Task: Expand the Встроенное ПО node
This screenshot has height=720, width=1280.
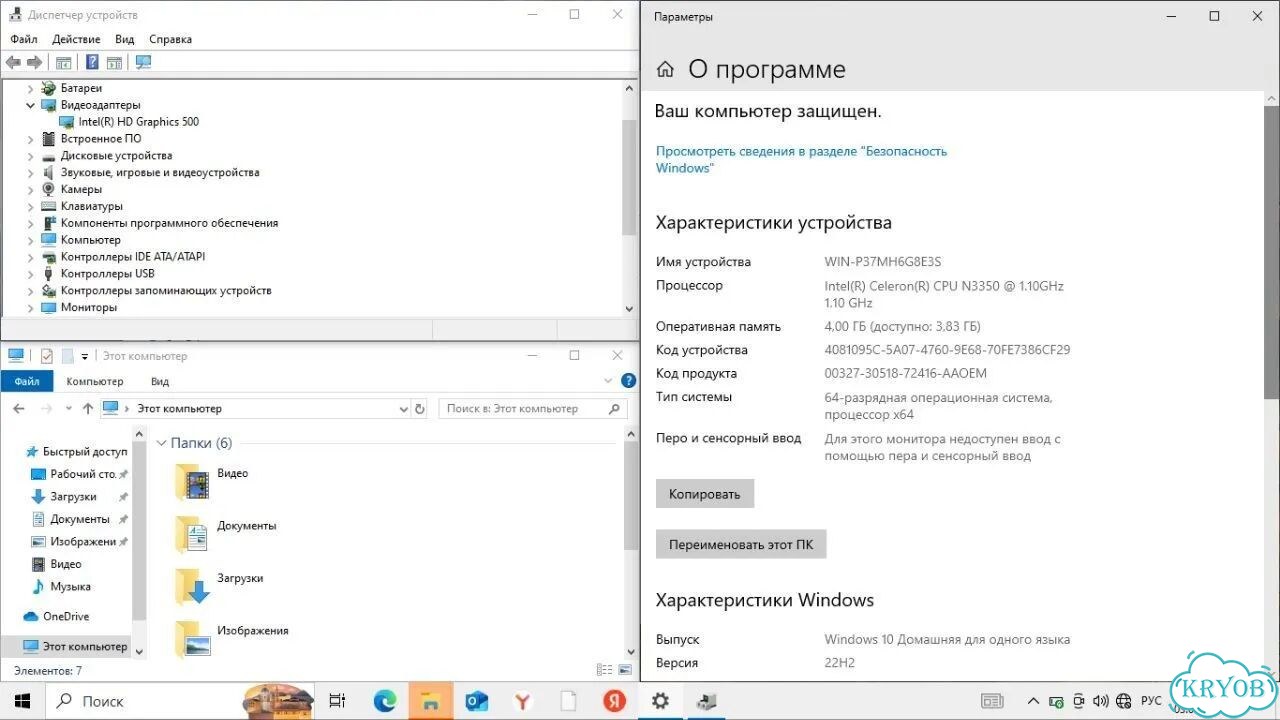Action: pos(30,139)
